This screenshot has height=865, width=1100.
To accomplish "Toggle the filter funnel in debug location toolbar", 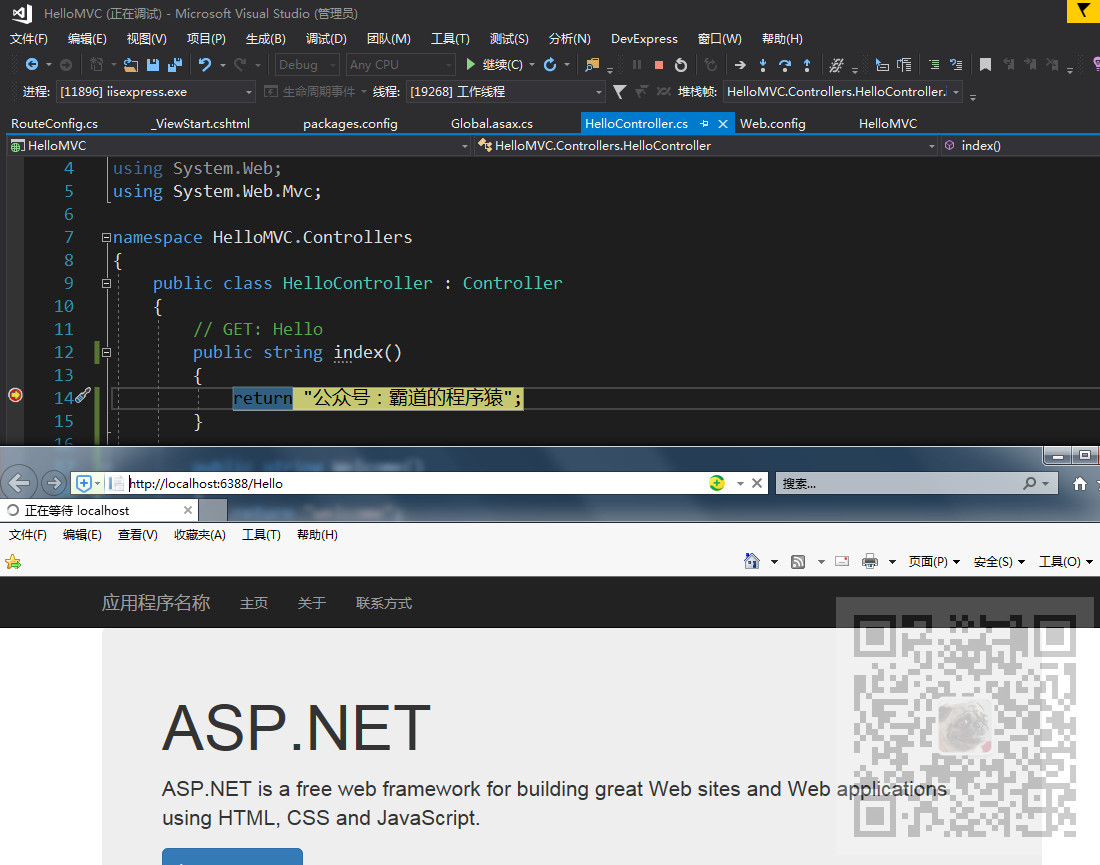I will tap(620, 91).
